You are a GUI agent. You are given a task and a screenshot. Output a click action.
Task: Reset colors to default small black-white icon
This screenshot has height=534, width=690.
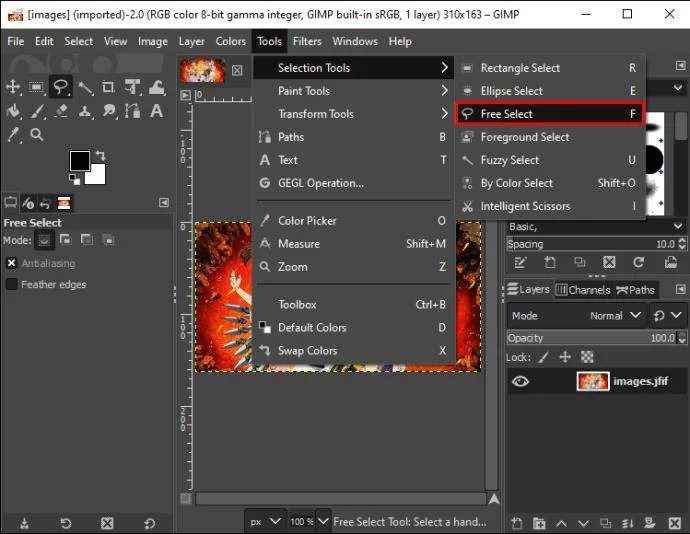tap(74, 179)
